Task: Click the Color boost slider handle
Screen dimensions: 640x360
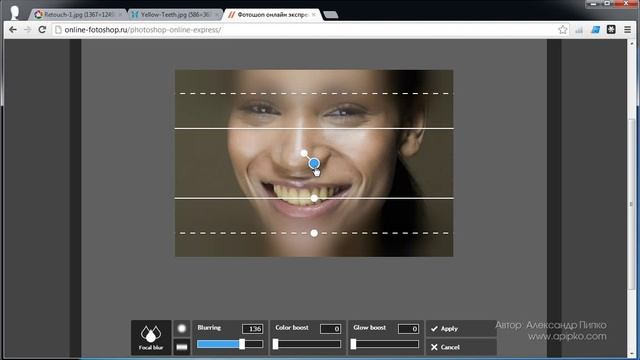Action: pos(276,344)
